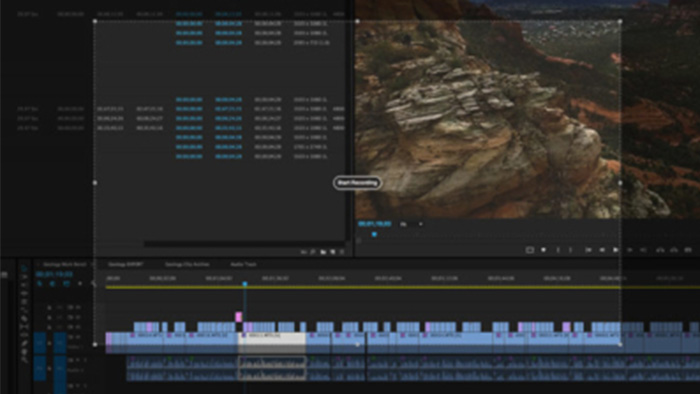Image resolution: width=700 pixels, height=394 pixels.
Task: Step forward one frame in Program Monitor
Action: (x=630, y=250)
